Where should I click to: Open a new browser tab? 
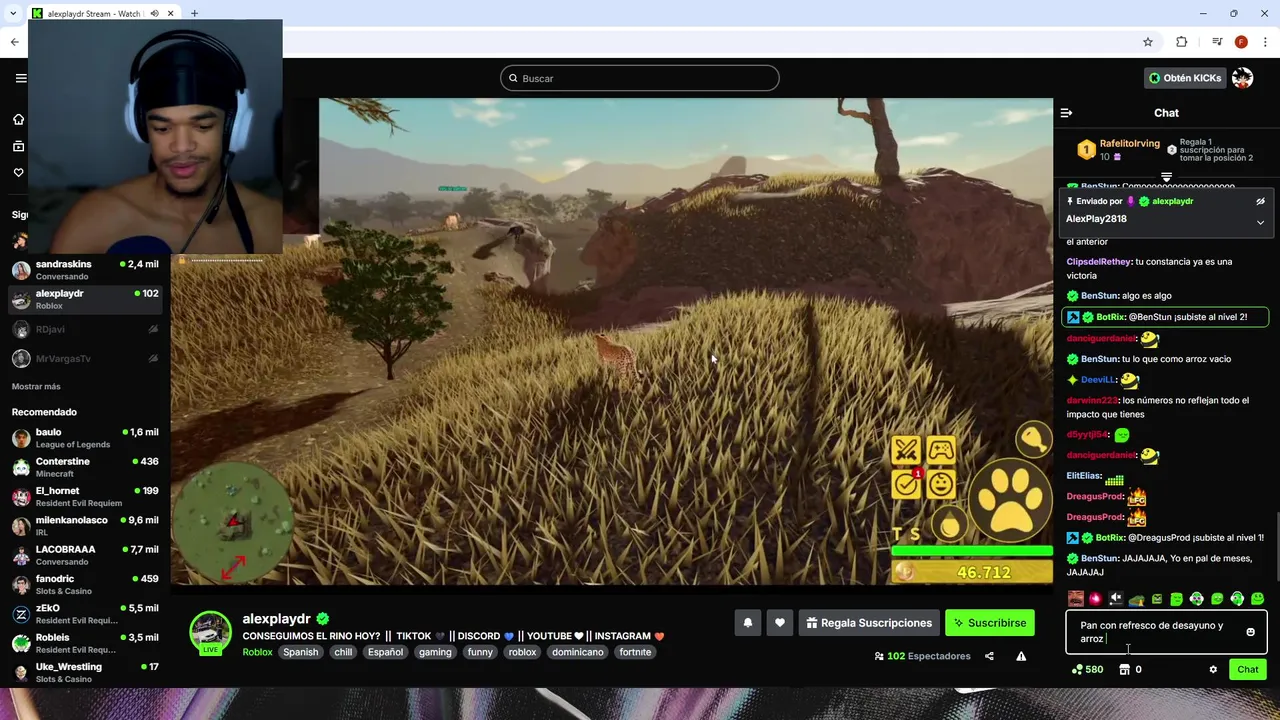pos(194,14)
